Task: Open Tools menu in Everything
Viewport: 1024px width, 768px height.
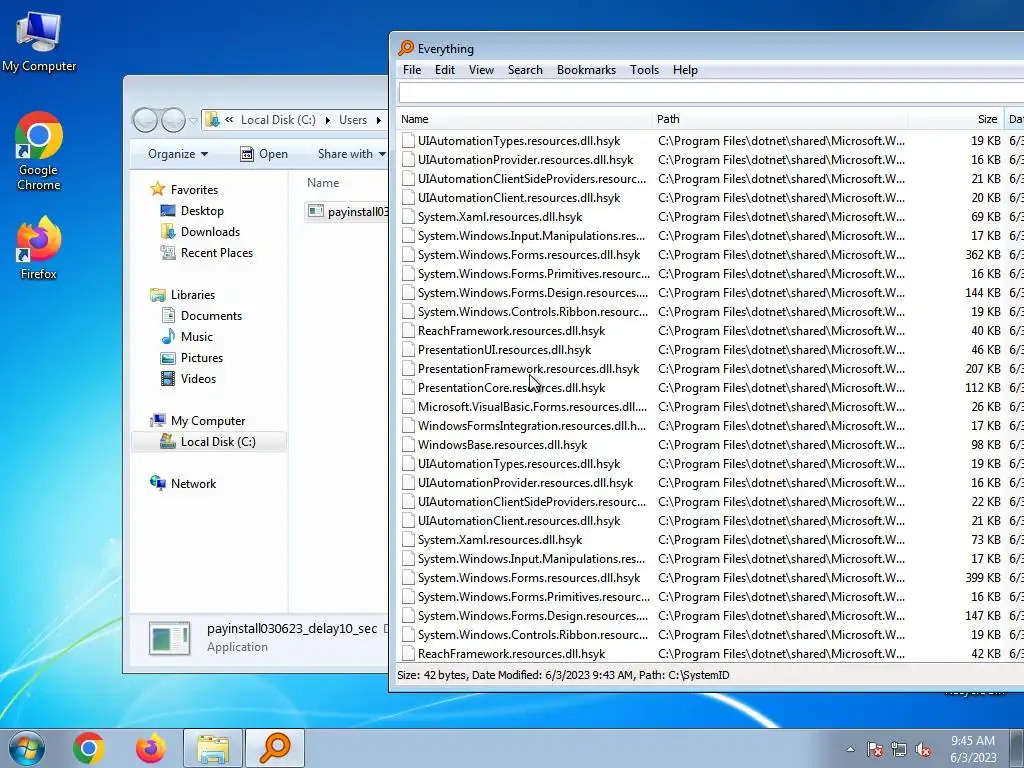Action: 645,70
